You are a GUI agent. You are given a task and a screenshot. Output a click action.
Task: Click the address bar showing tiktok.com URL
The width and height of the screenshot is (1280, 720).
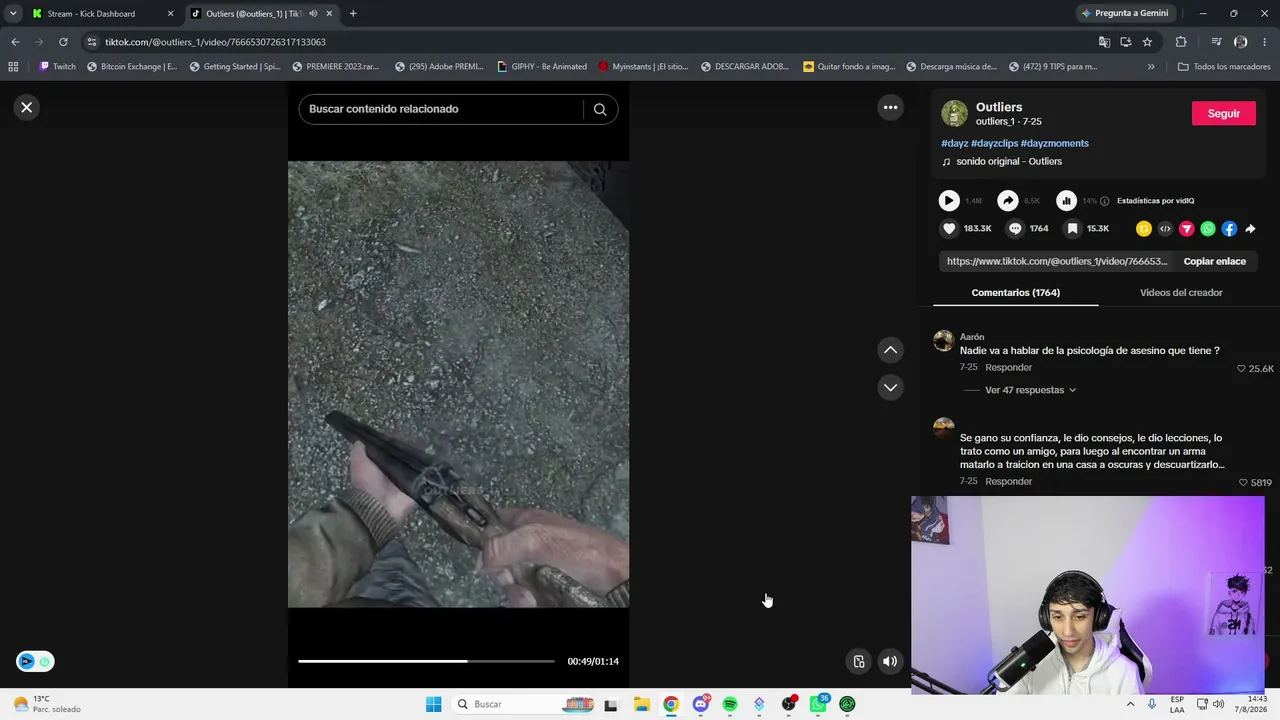[x=590, y=42]
